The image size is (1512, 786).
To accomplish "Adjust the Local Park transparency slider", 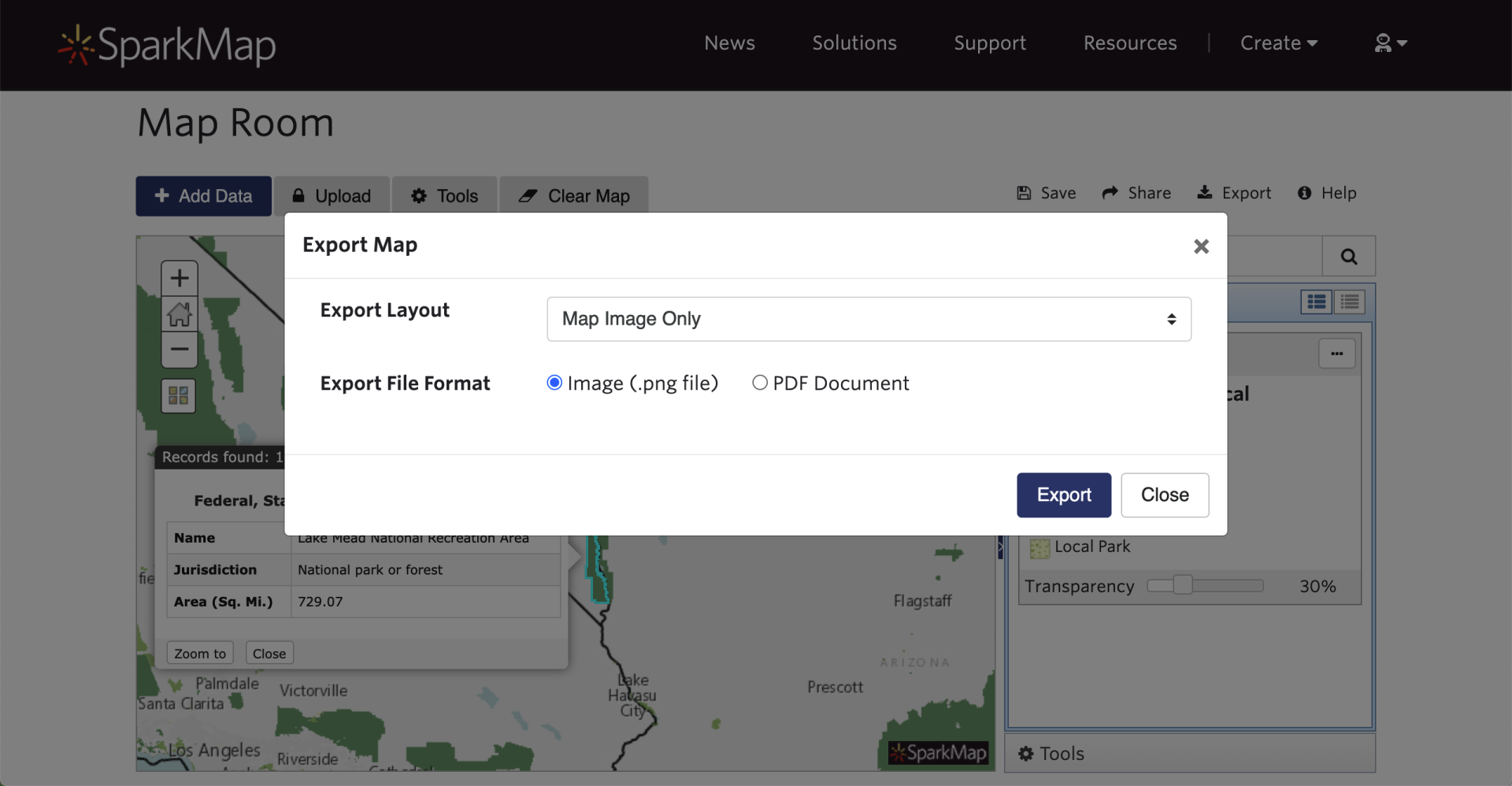I will (1181, 585).
